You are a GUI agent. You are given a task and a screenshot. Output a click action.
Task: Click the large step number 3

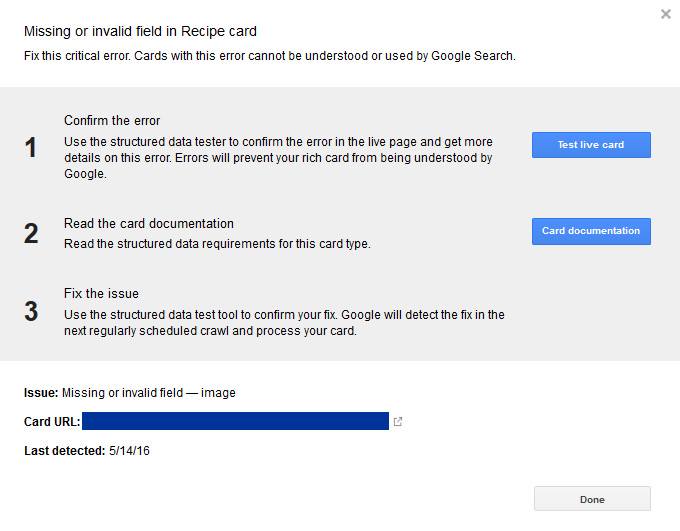coord(31,312)
